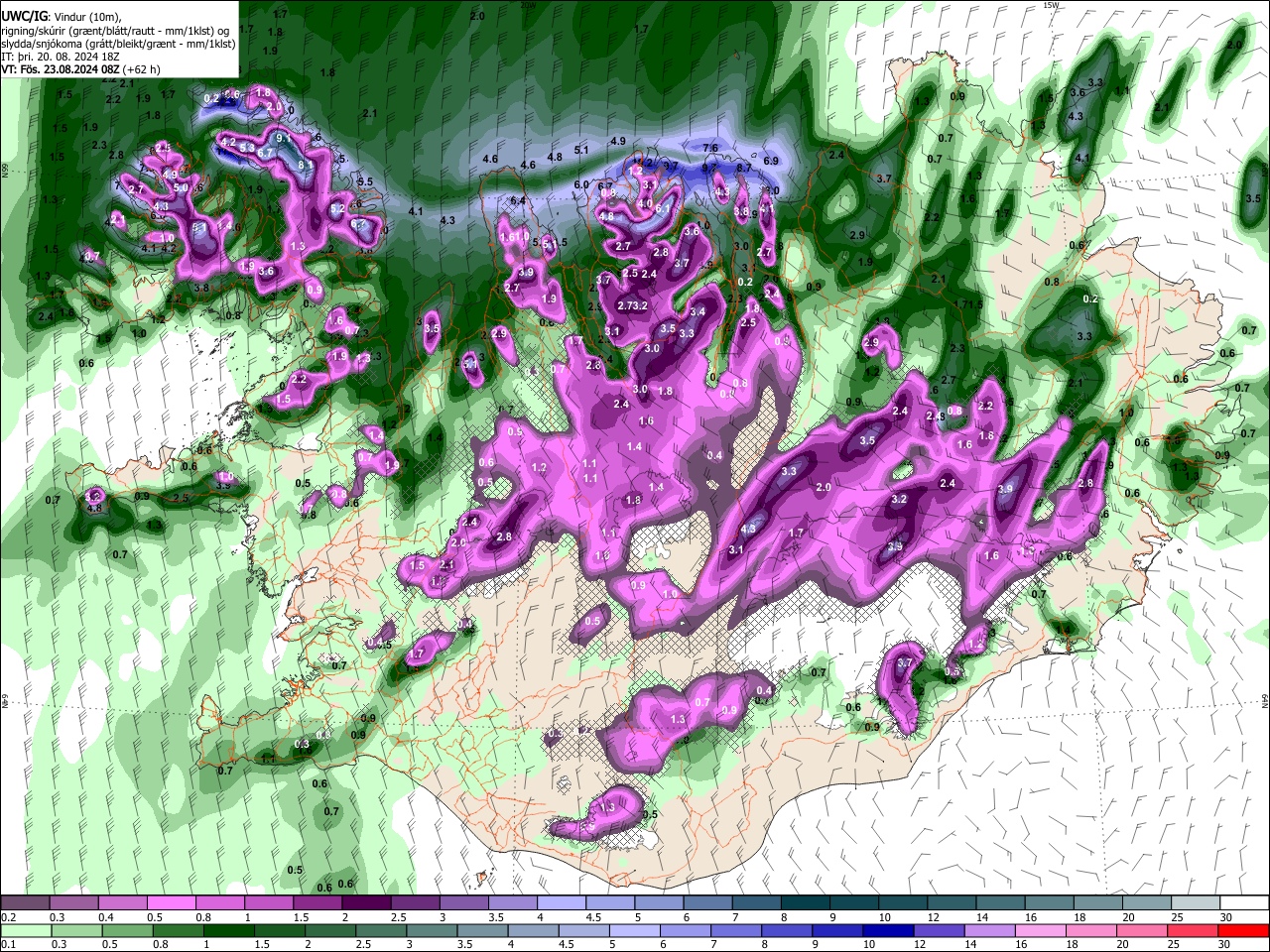The width and height of the screenshot is (1270, 952).
Task: Pick the upper snow legend swatch labeled 0.4
Action: (122, 903)
